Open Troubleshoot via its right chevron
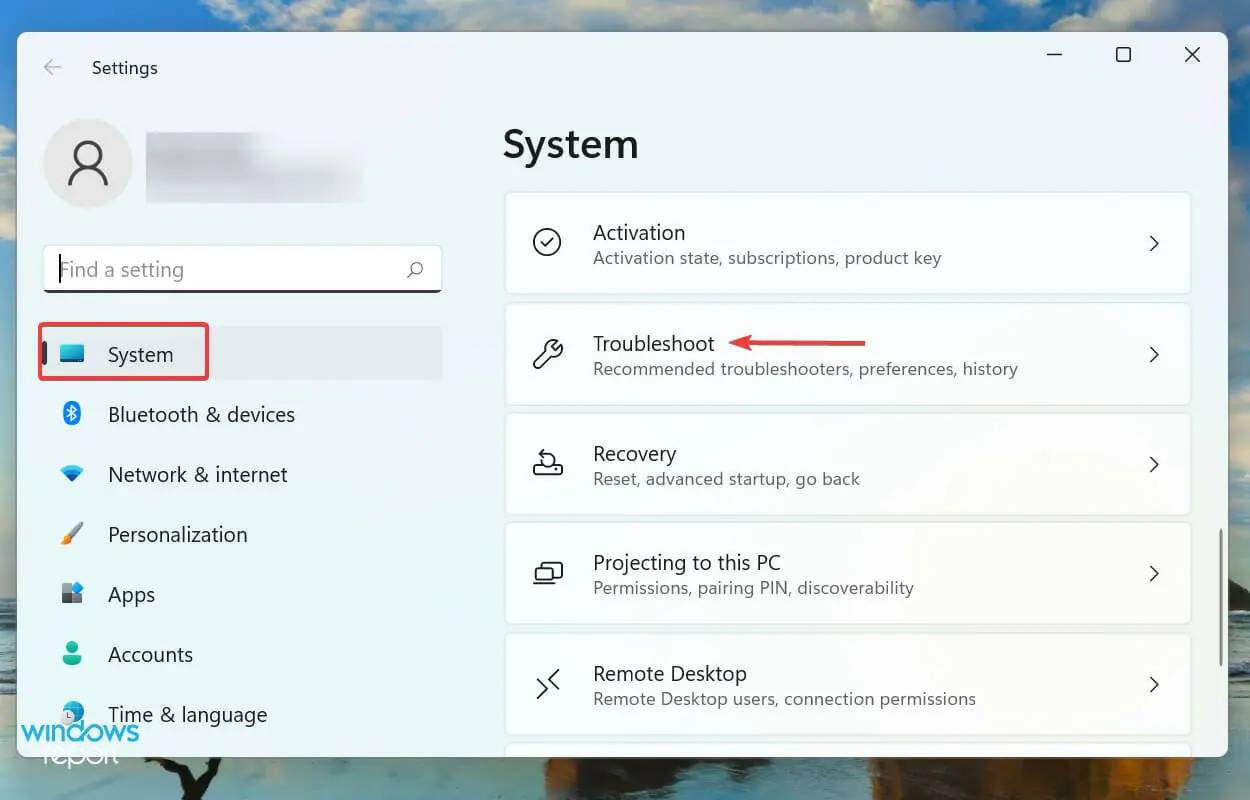Viewport: 1250px width, 800px height. 1154,354
